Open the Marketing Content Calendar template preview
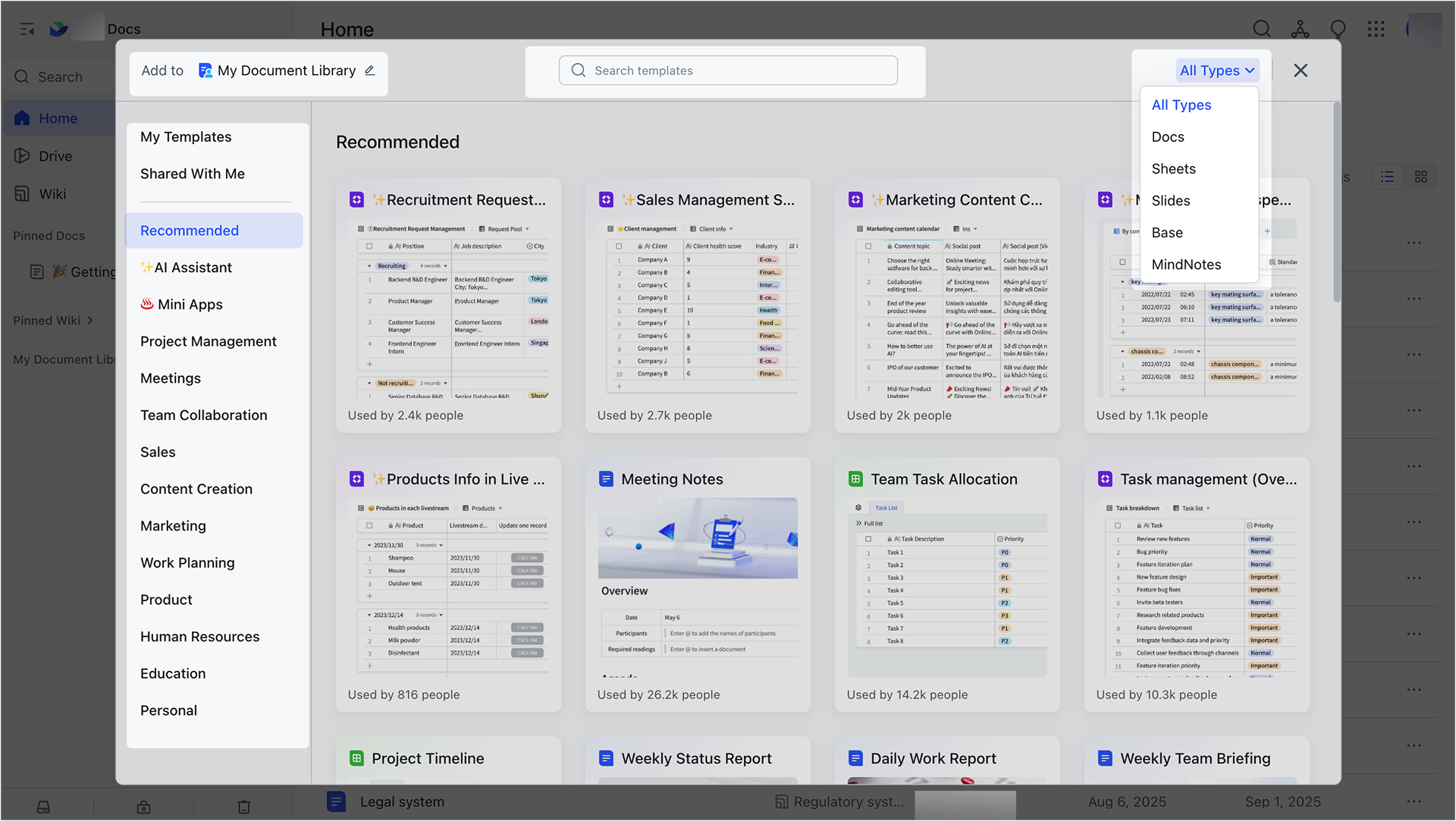The height and width of the screenshot is (821, 1456). (947, 309)
